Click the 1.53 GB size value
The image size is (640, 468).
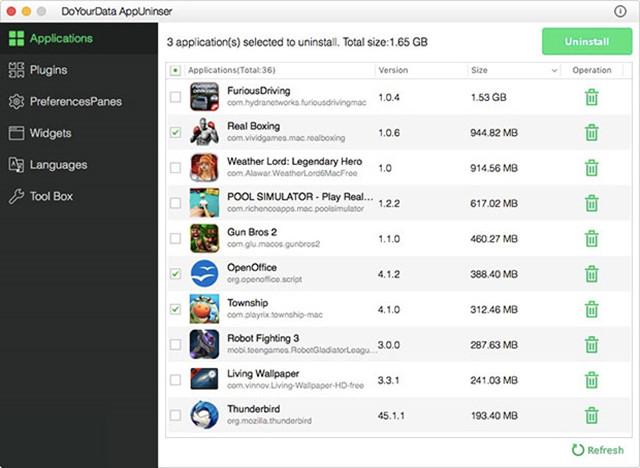coord(489,98)
